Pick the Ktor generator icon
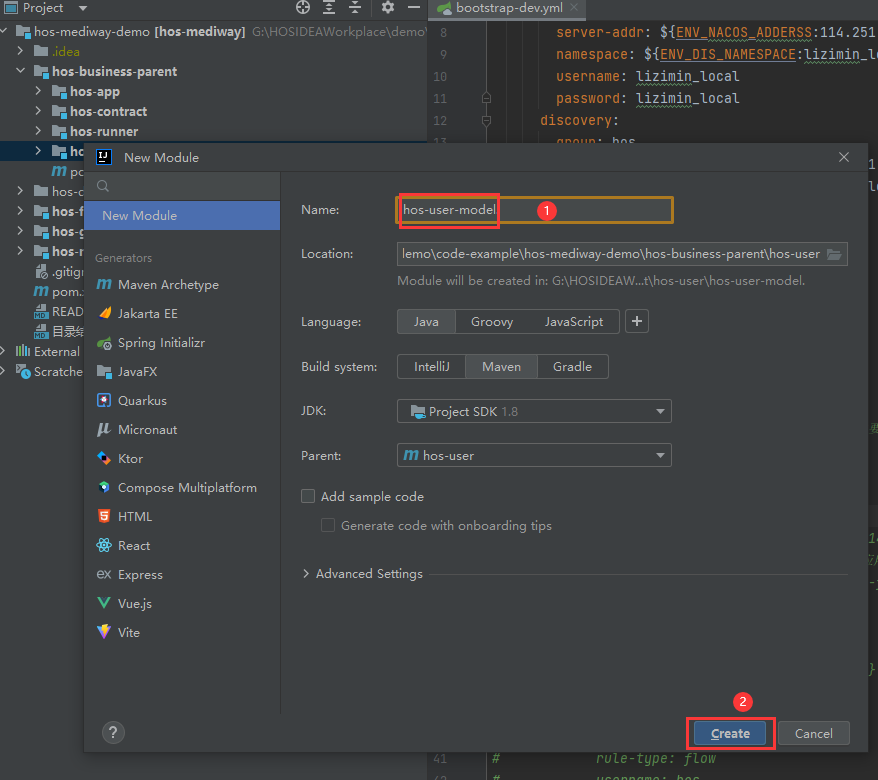The width and height of the screenshot is (878, 780). coord(104,459)
